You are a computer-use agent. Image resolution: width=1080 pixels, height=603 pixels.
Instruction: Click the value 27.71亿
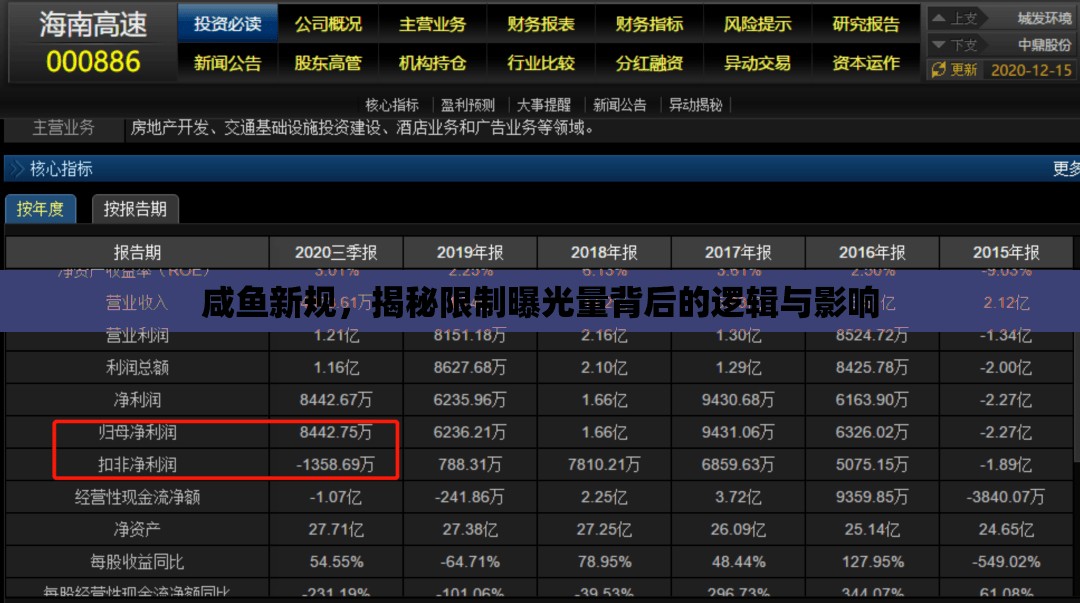[x=336, y=529]
